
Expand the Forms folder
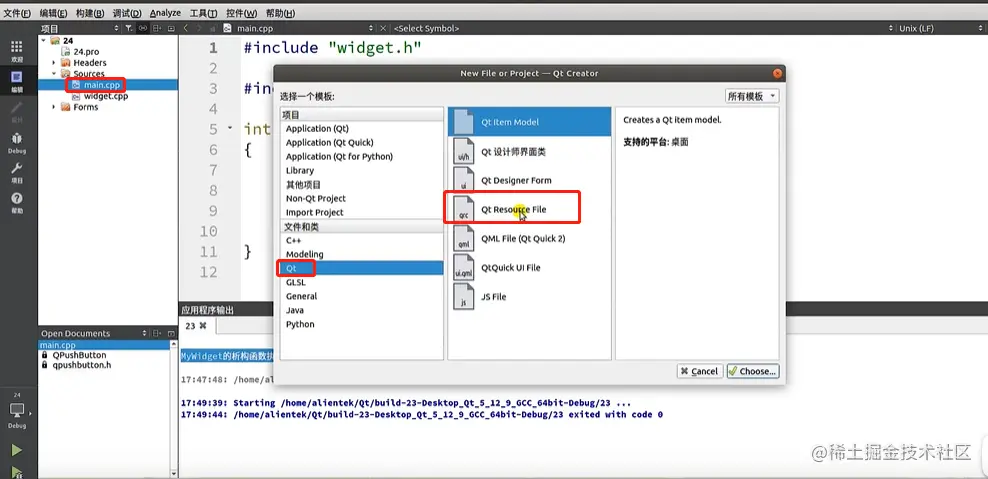[54, 107]
